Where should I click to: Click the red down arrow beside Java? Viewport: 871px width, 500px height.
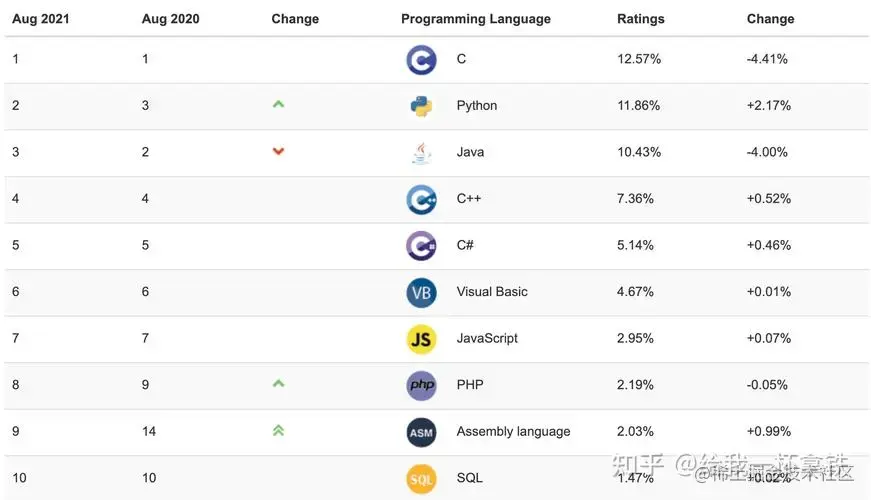point(278,151)
